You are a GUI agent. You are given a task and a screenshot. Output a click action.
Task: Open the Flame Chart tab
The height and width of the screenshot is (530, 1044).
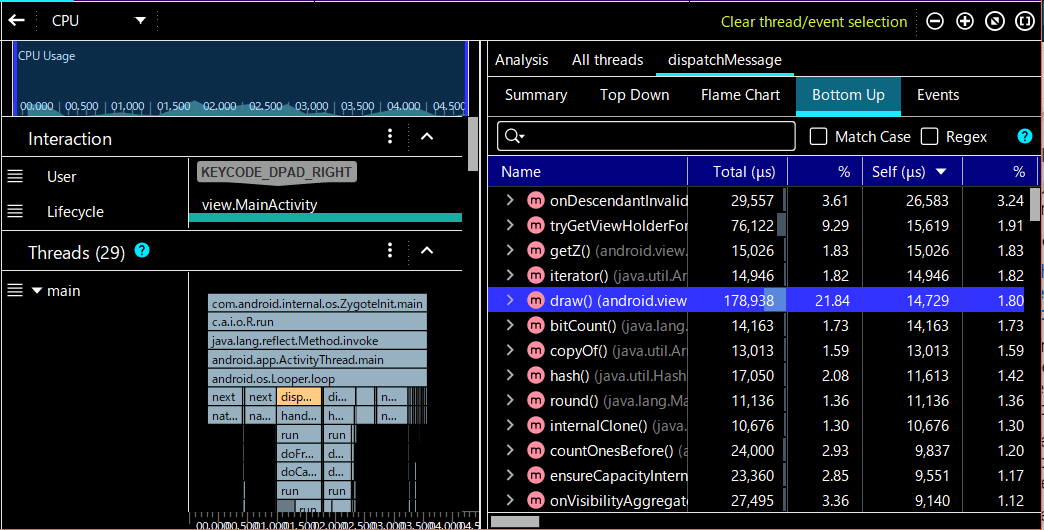[740, 95]
